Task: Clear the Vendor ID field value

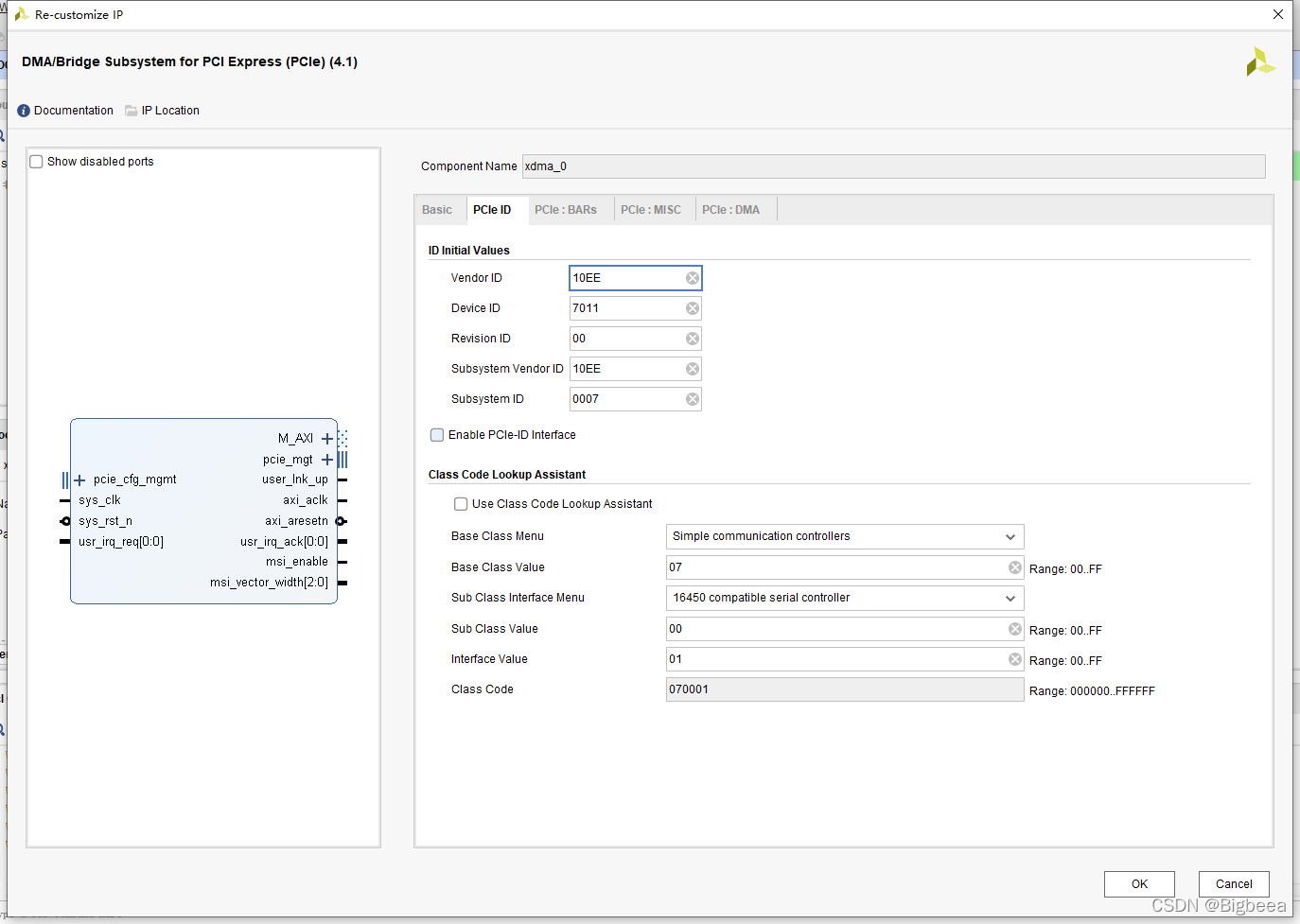Action: coord(693,278)
